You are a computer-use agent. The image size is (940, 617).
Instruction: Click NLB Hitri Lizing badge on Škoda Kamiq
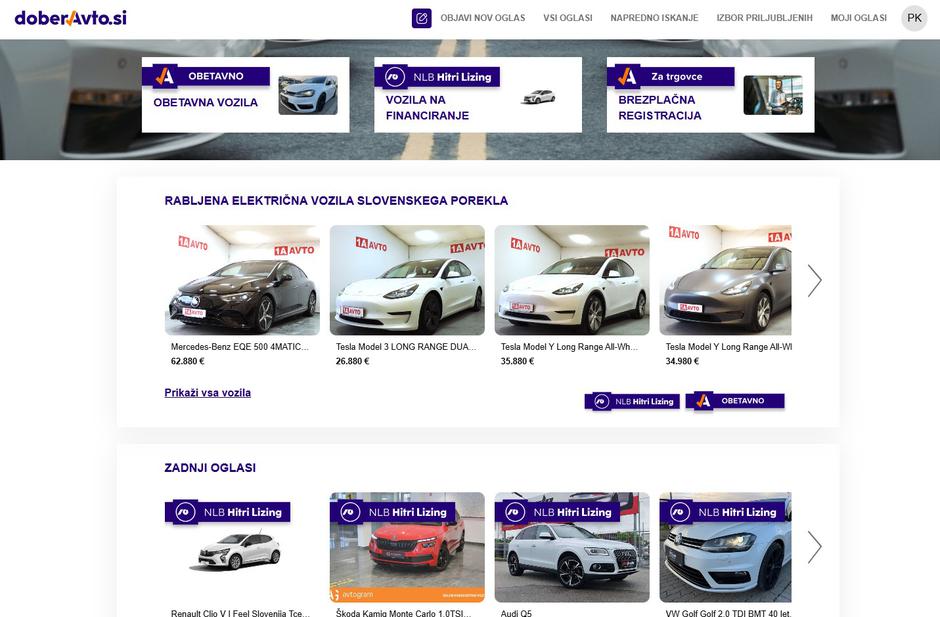pyautogui.click(x=394, y=512)
